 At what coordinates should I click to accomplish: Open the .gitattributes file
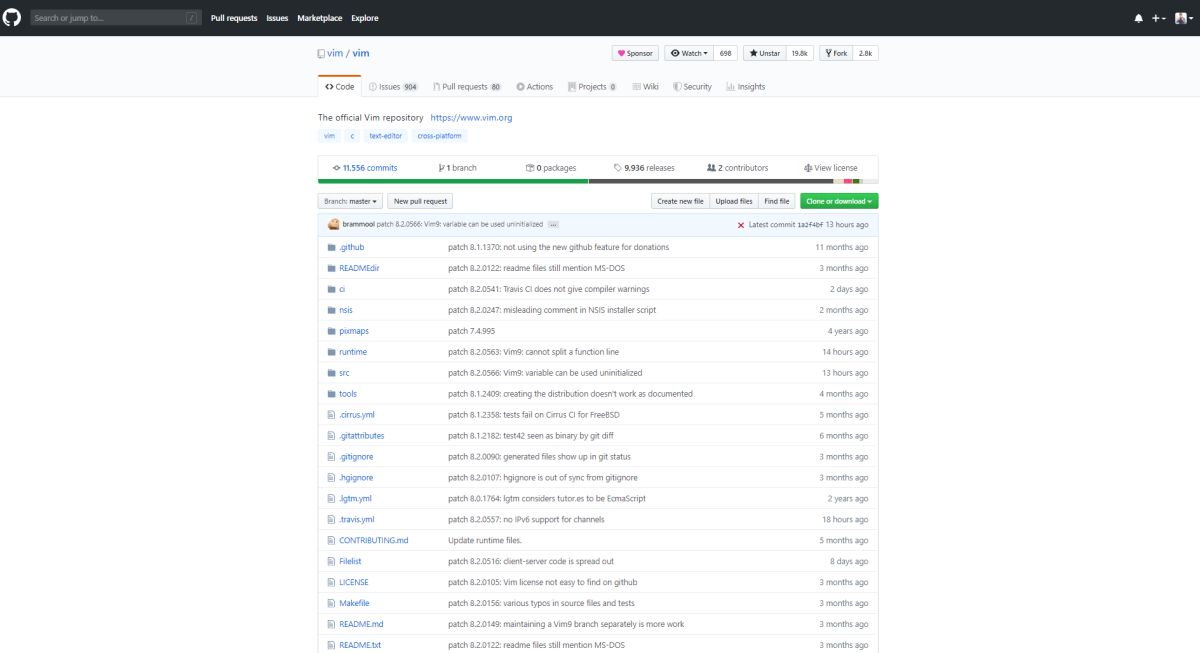pyautogui.click(x=361, y=436)
